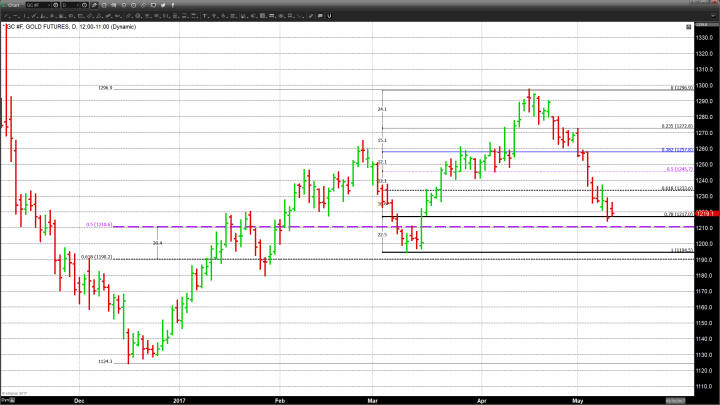Select the Text annotation tool

coord(205,16)
